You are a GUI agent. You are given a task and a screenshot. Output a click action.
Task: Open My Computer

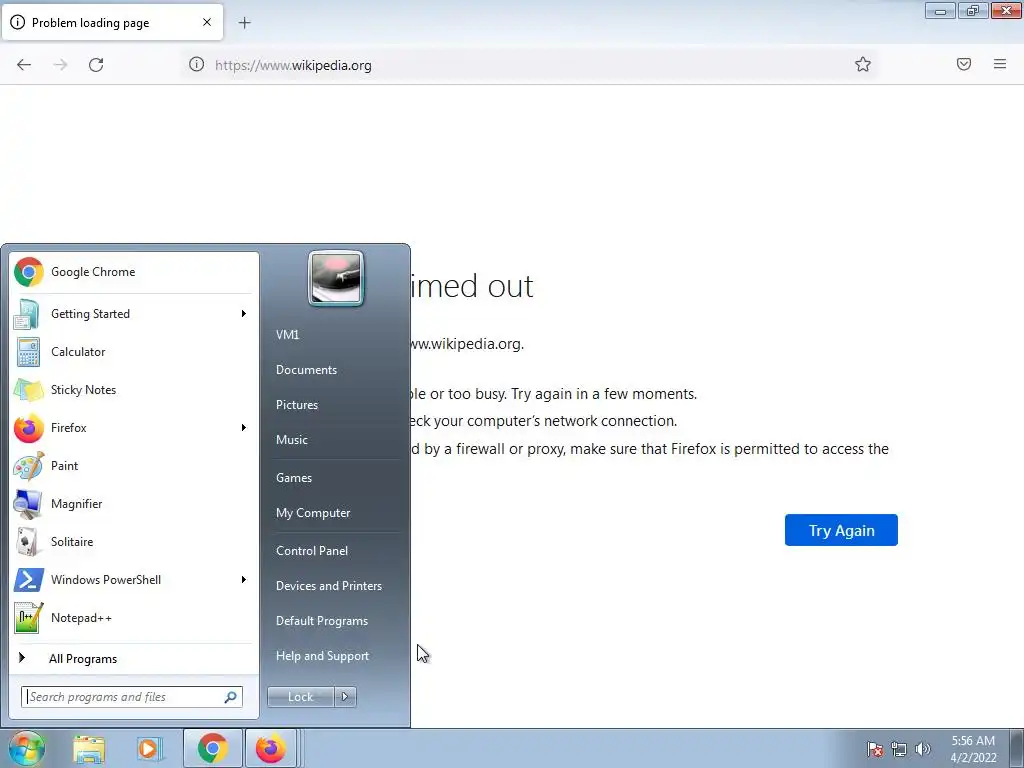click(x=313, y=513)
